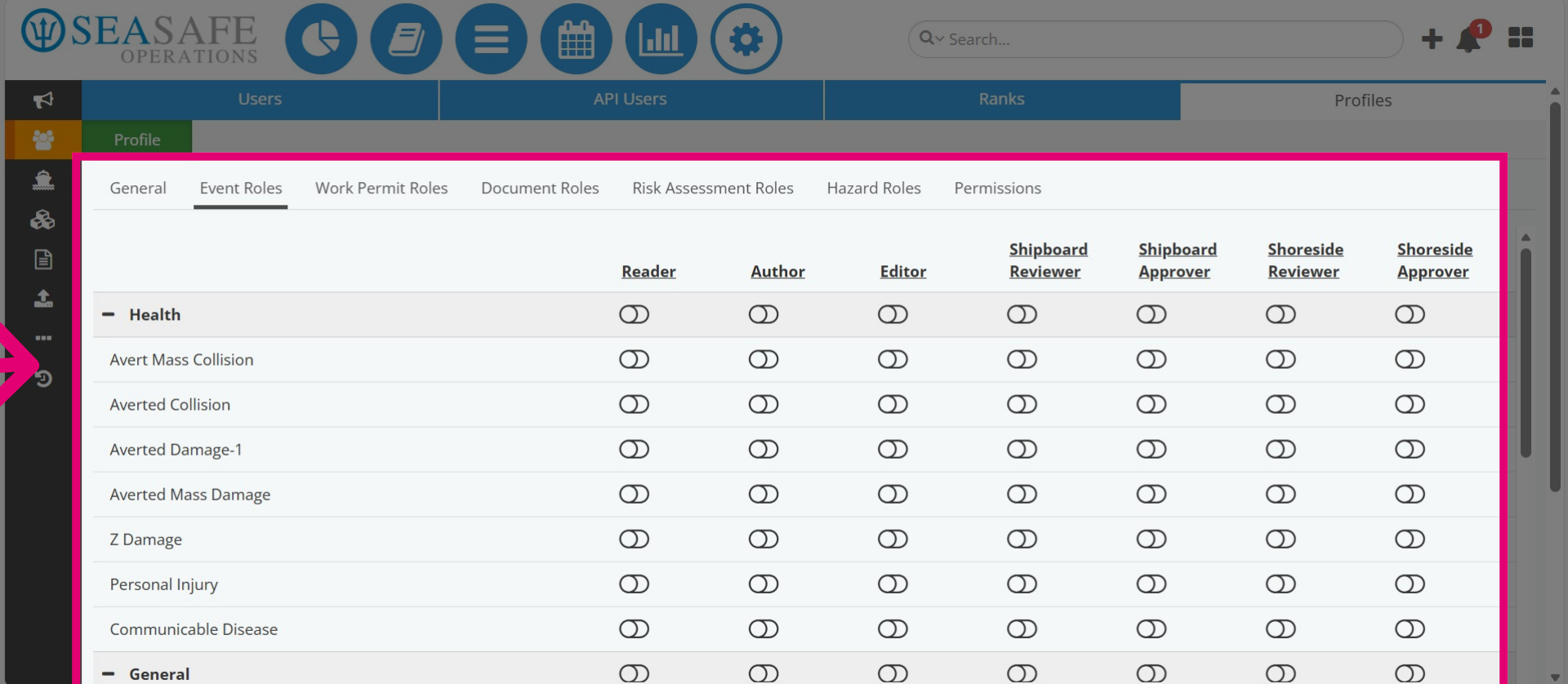Screen dimensions: 1568x684
Task: Click the Shoreside Approver column header
Action: tap(1435, 260)
